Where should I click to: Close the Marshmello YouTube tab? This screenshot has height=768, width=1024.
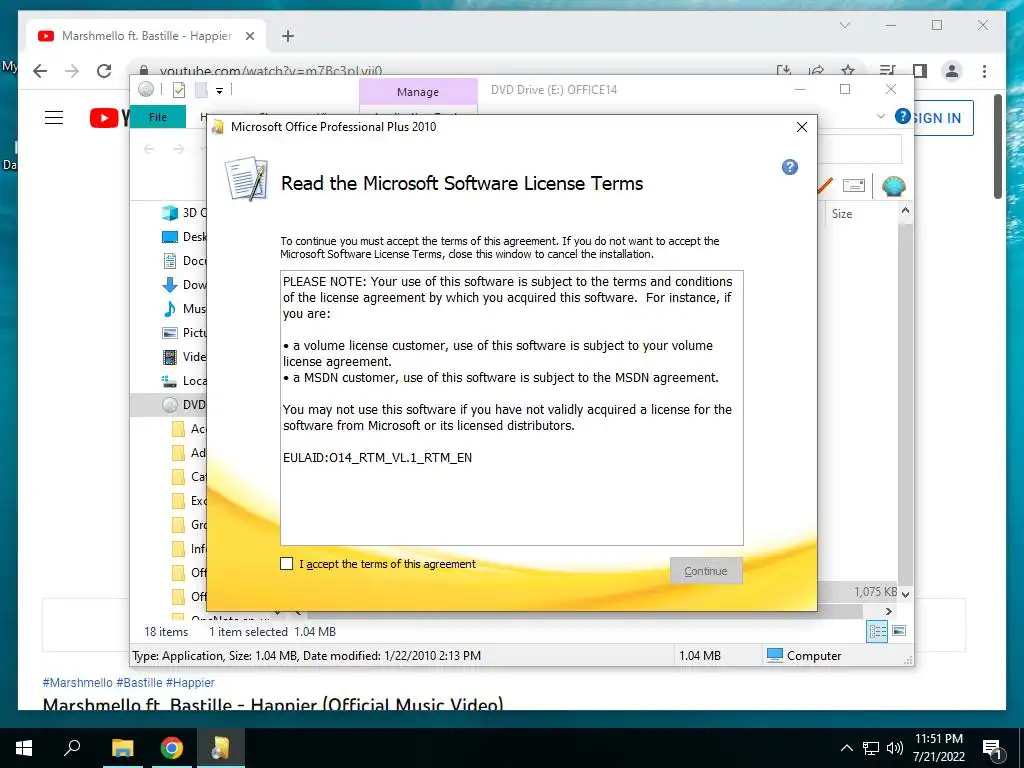[x=249, y=36]
